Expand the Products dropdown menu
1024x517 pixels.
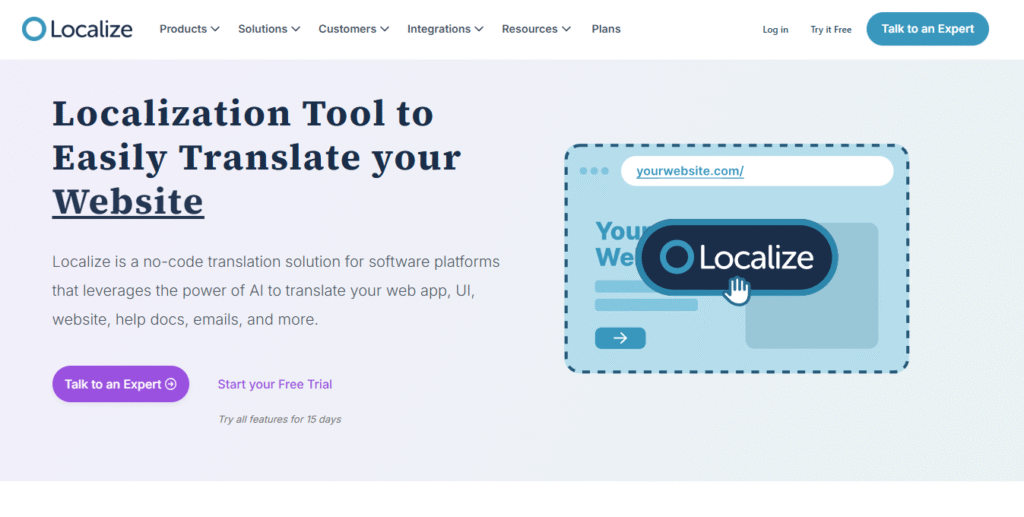(189, 29)
